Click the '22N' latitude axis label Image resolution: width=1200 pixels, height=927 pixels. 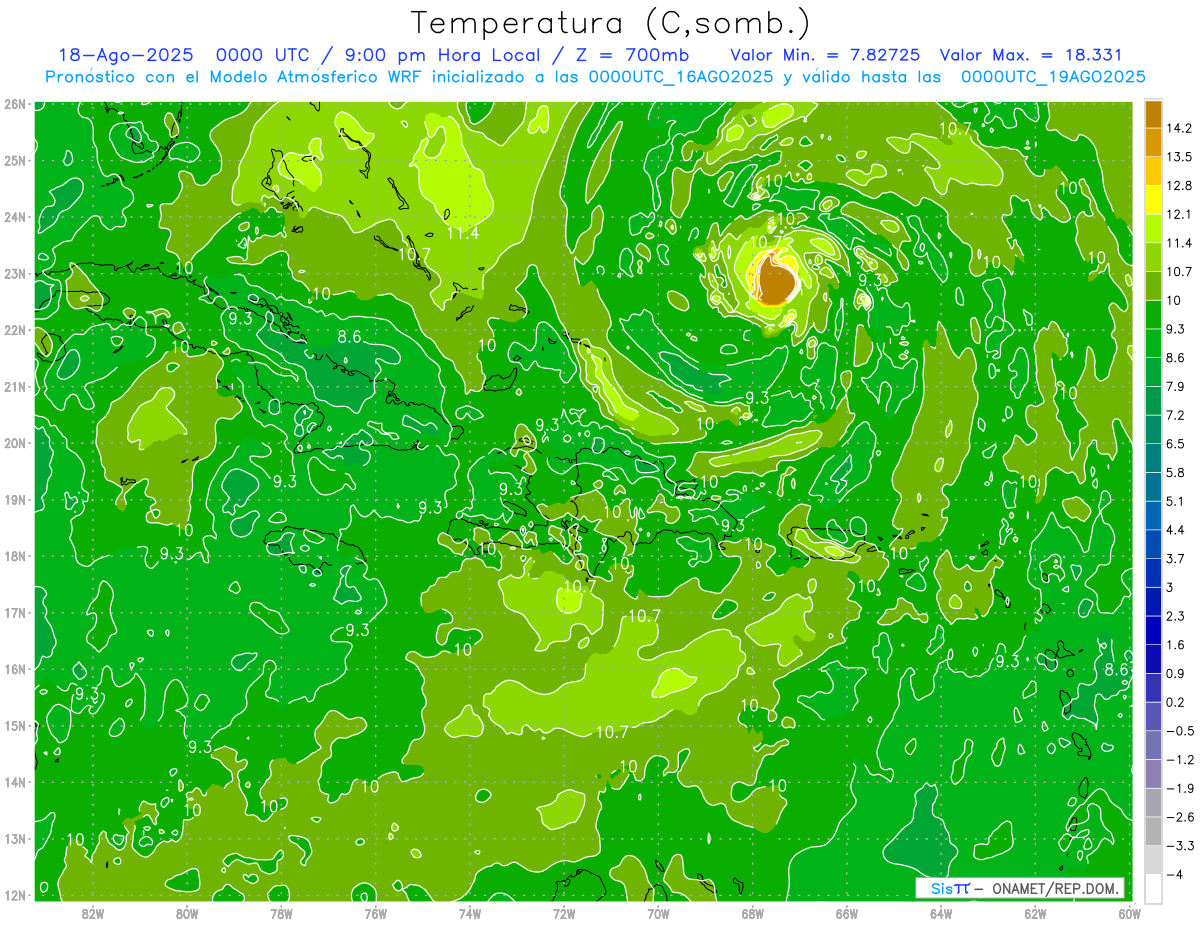click(x=14, y=329)
